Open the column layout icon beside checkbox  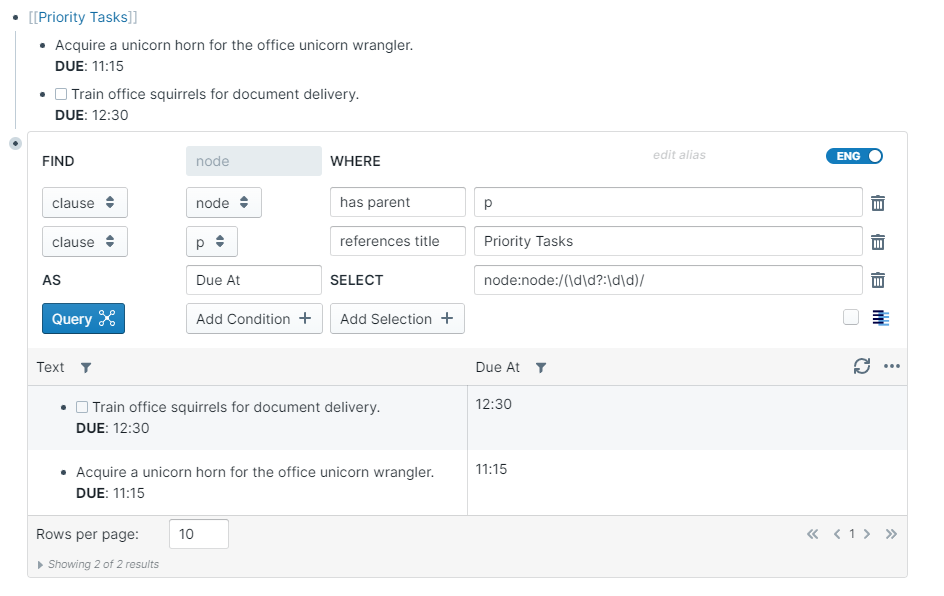point(881,318)
